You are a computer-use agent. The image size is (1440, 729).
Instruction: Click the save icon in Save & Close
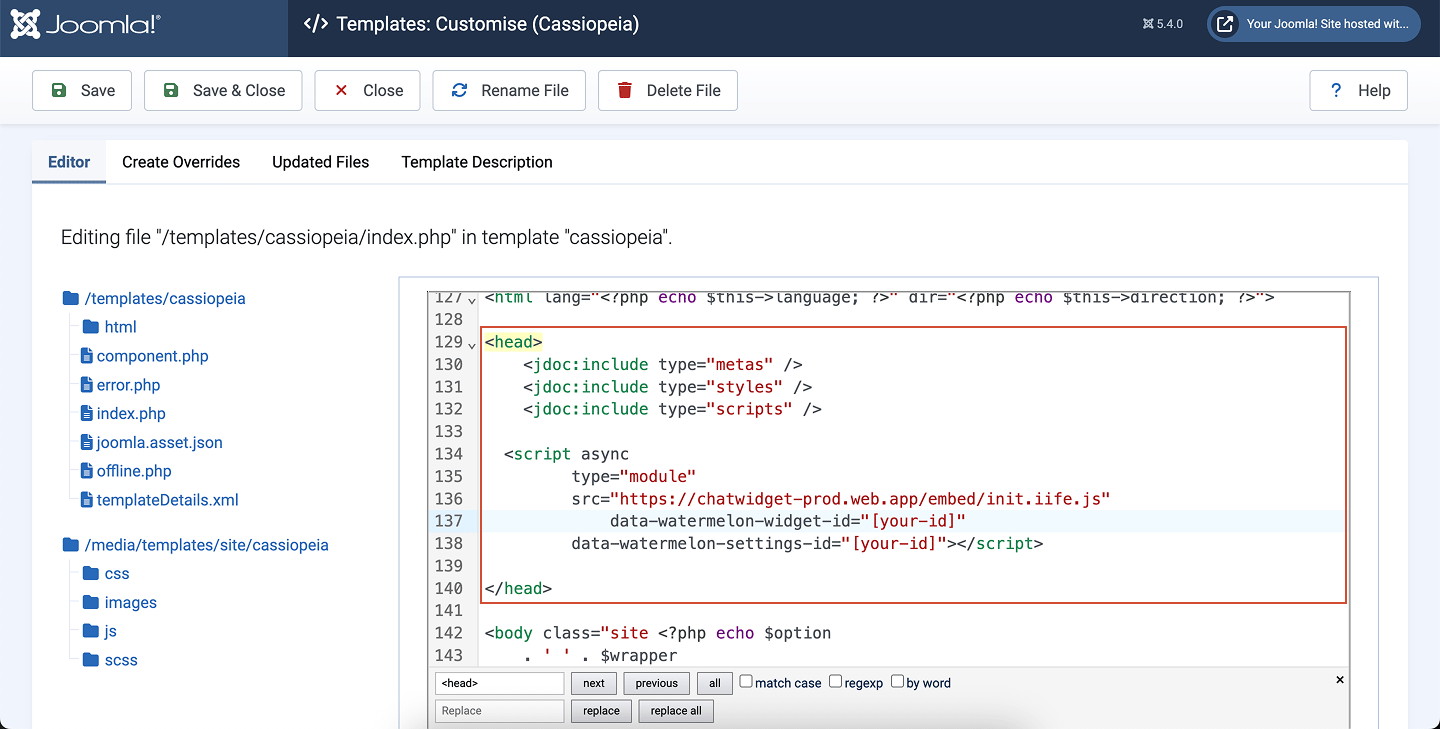[171, 90]
